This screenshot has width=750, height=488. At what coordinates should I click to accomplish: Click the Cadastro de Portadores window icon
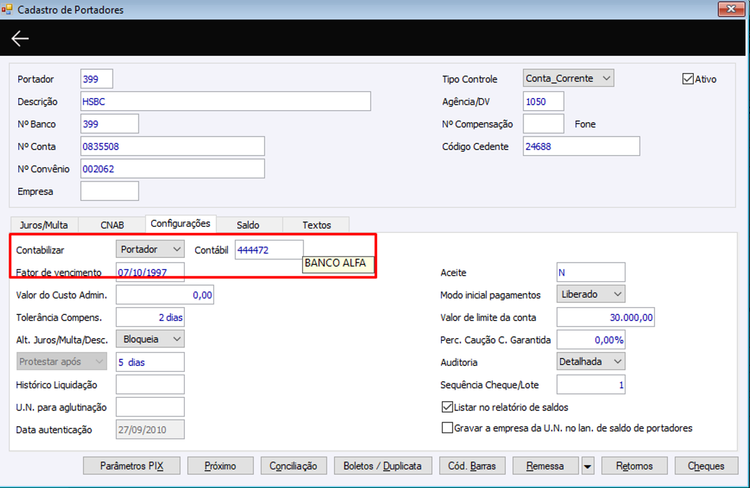coord(6,9)
